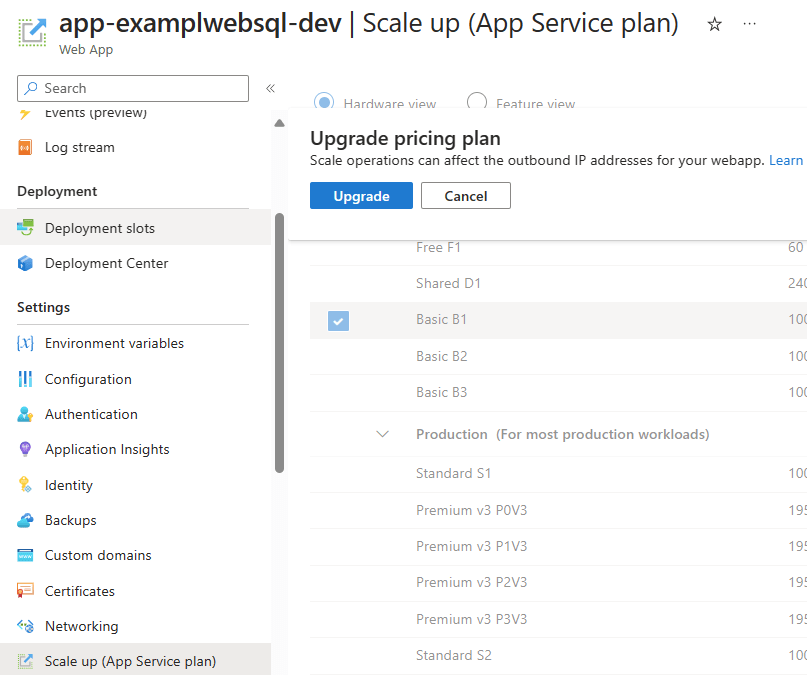Open Deployment slots in the sidebar
The width and height of the screenshot is (807, 675).
coord(100,228)
